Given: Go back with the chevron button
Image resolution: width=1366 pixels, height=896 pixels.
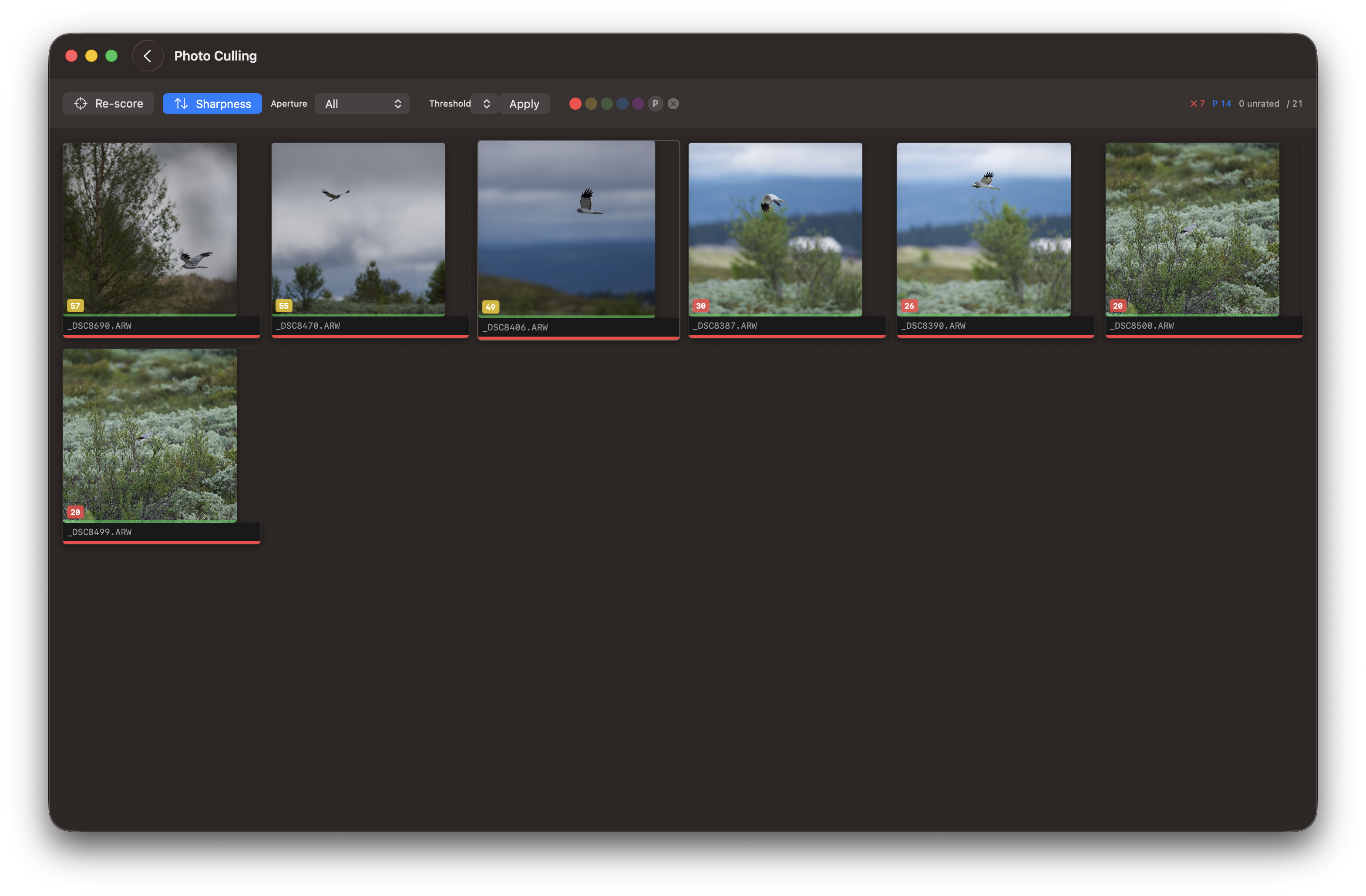Looking at the screenshot, I should tap(148, 56).
